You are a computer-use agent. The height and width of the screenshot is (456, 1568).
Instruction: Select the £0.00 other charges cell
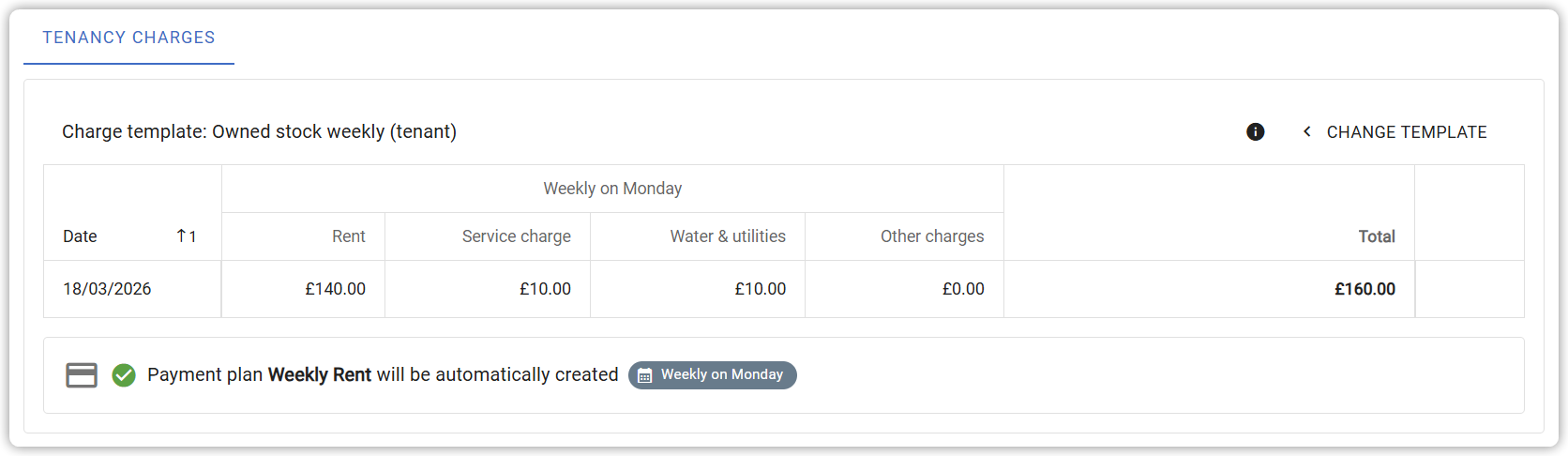(963, 289)
